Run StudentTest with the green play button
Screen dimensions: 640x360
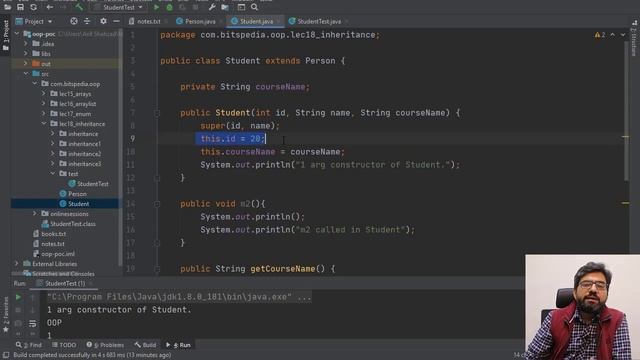click(x=156, y=7)
